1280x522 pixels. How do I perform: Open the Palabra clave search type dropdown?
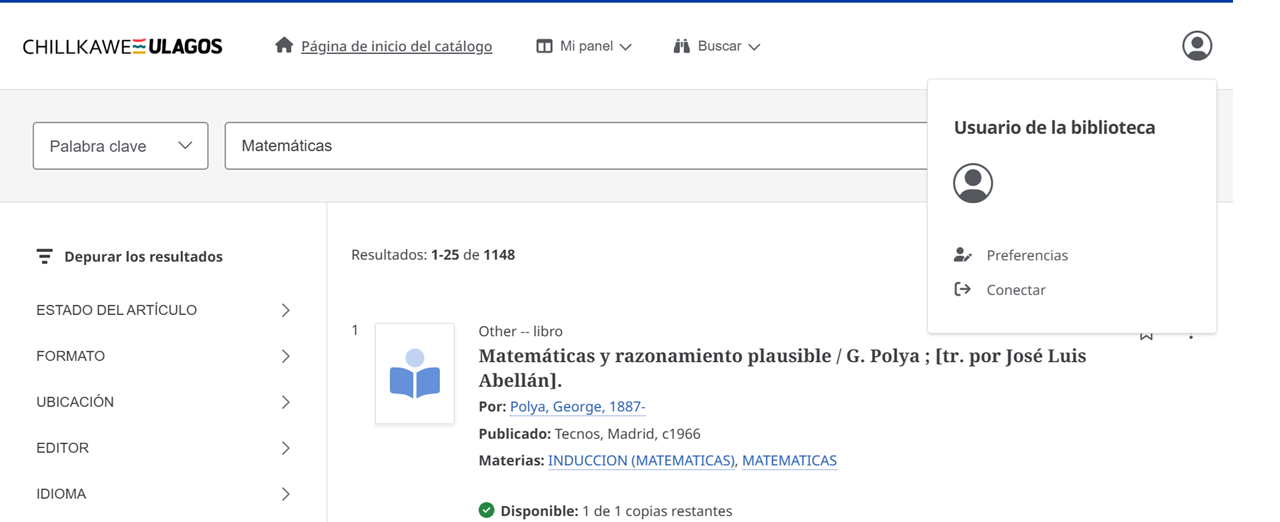pyautogui.click(x=120, y=146)
